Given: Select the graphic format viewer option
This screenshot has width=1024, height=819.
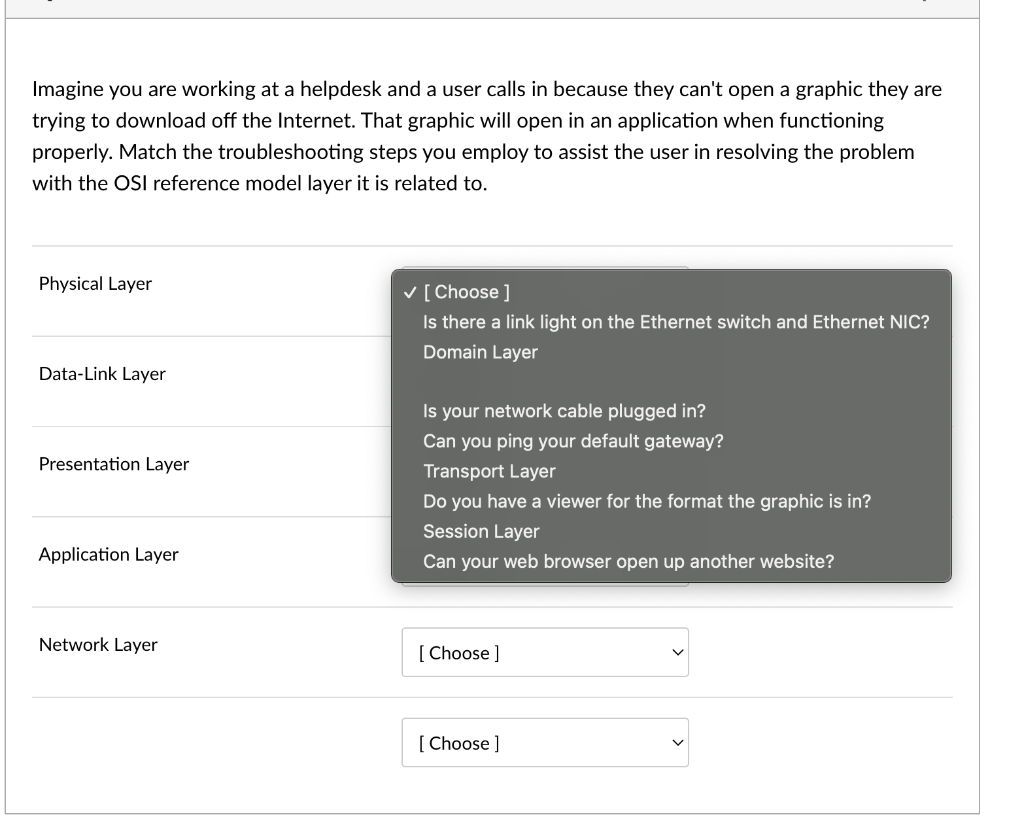Looking at the screenshot, I should tap(647, 501).
